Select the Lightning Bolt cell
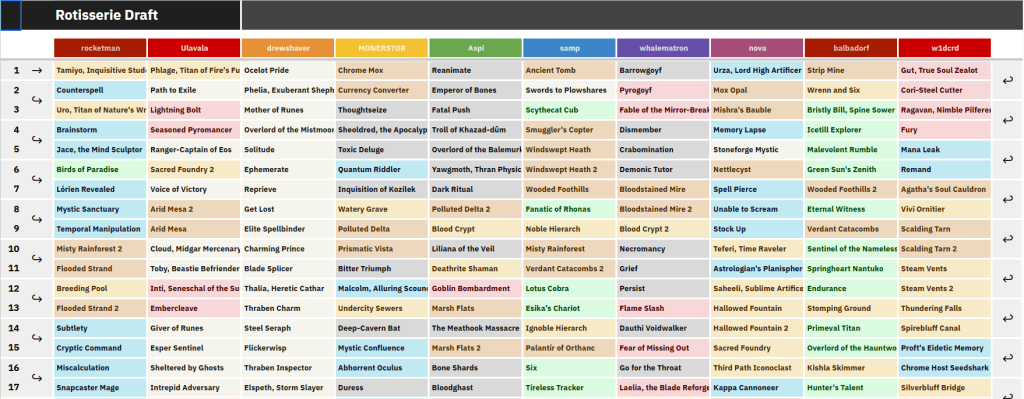This screenshot has height=399, width=1024. pyautogui.click(x=195, y=110)
